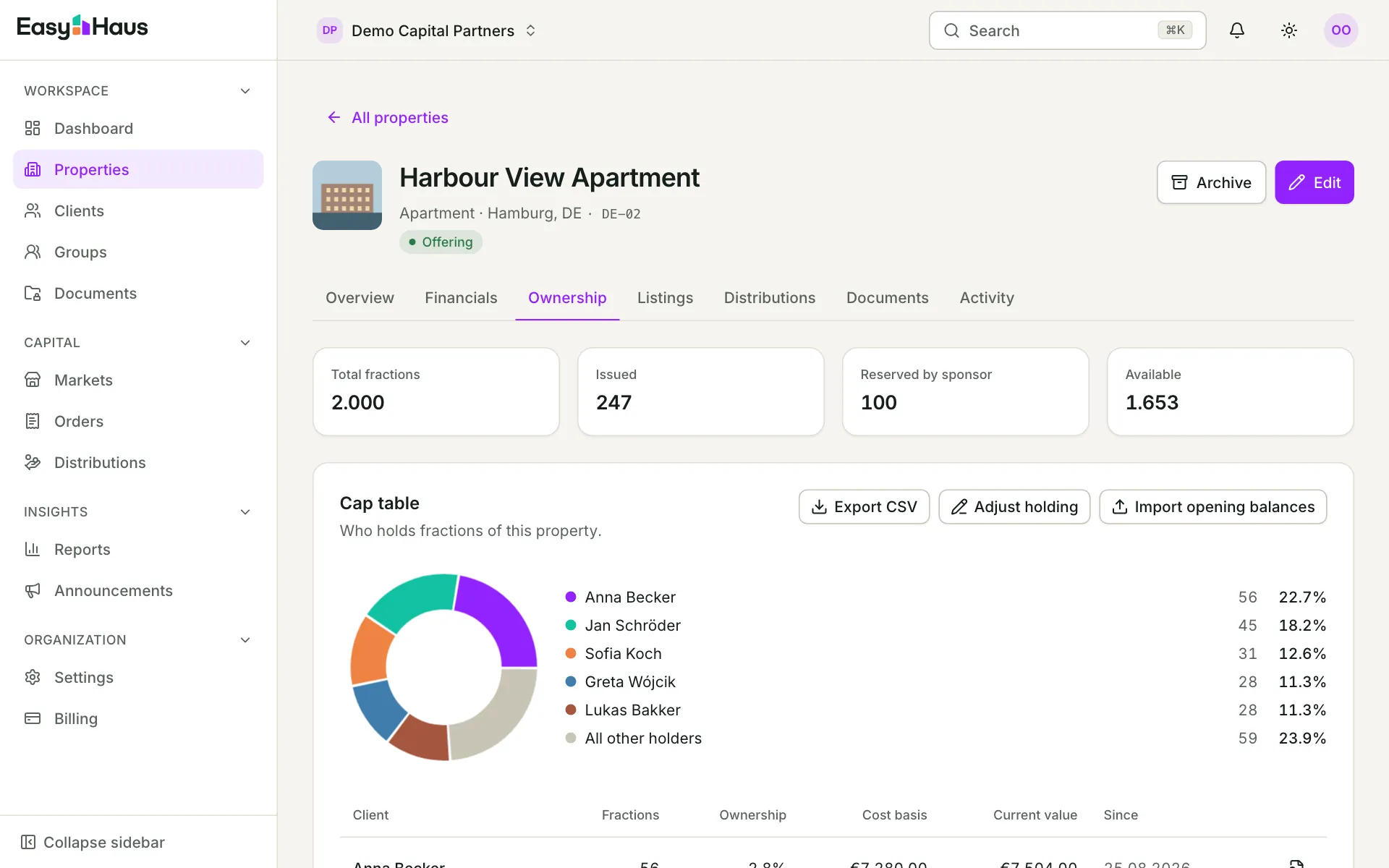Collapse the Workspace section chevron

pyautogui.click(x=245, y=91)
